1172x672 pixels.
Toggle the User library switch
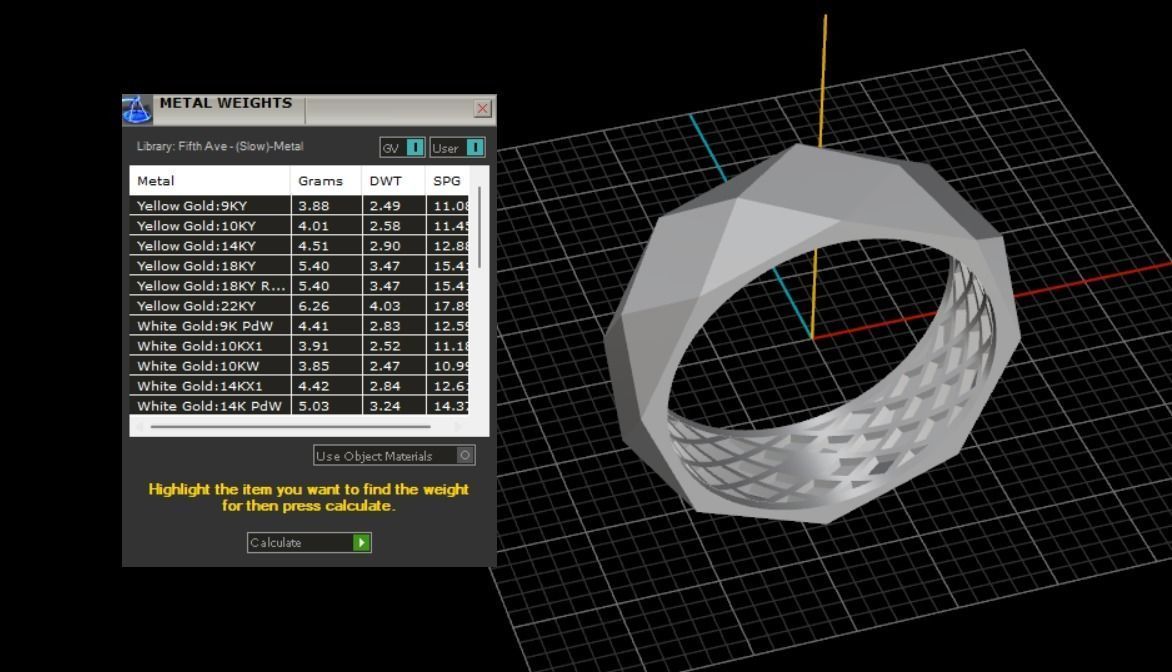(x=457, y=148)
